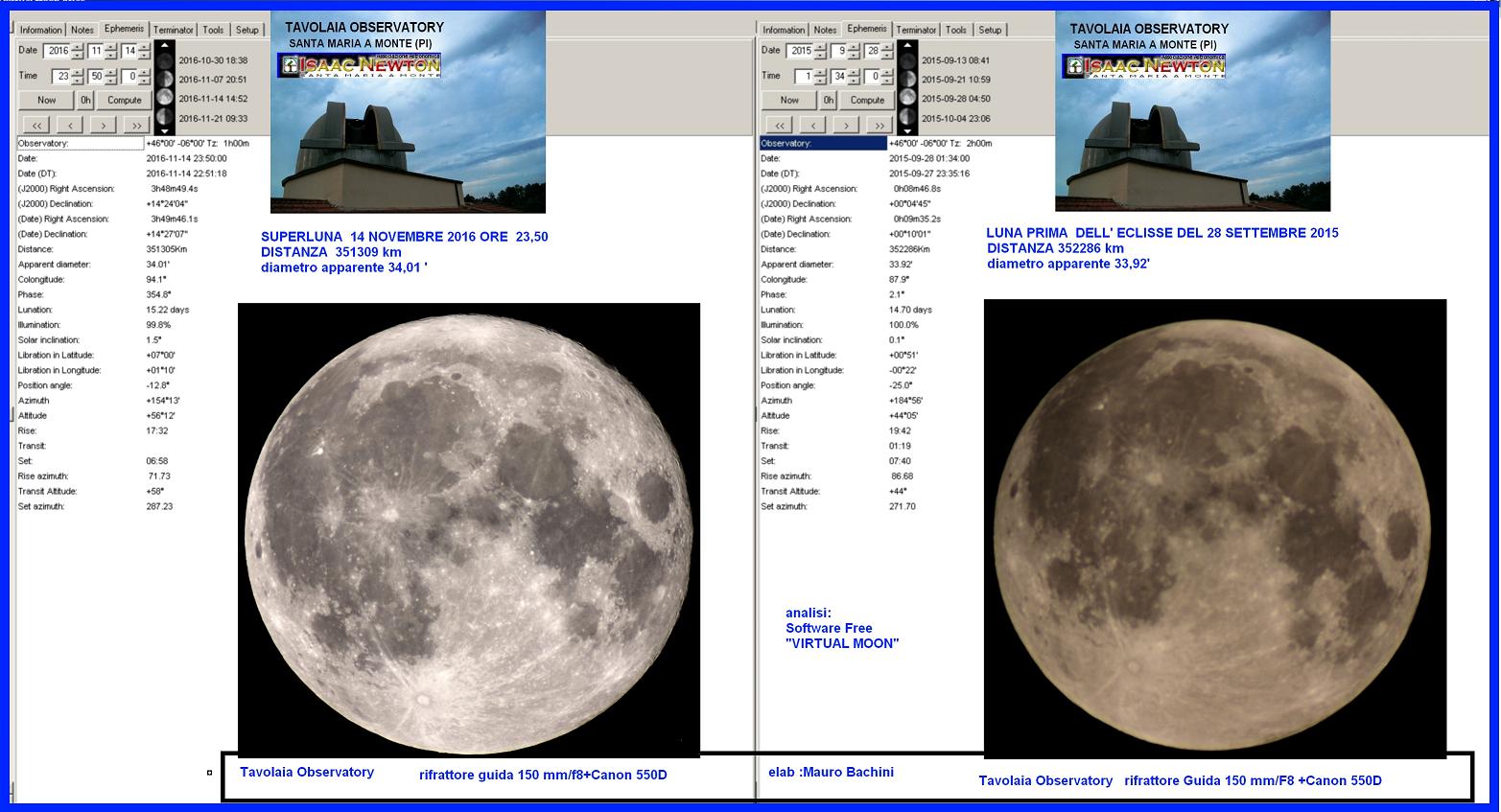Increase the year 2016 with spinner up arrow
Viewport: 1501px width, 812px height.
78,47
